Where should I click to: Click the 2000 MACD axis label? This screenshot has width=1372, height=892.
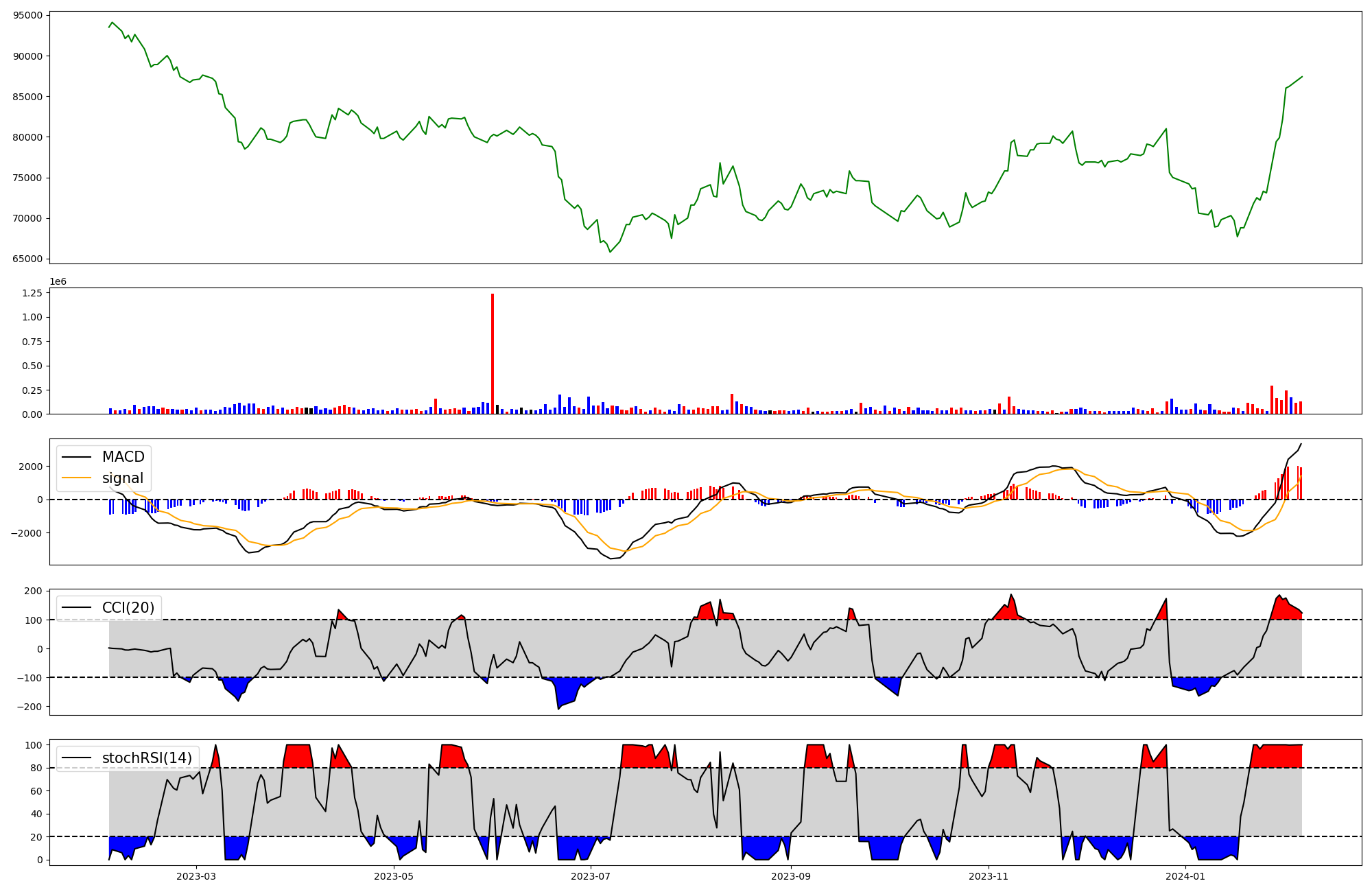(x=32, y=467)
